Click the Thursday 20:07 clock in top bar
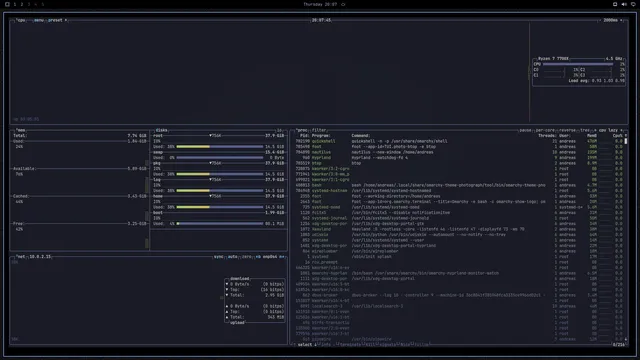640x360 pixels. tap(320, 4)
